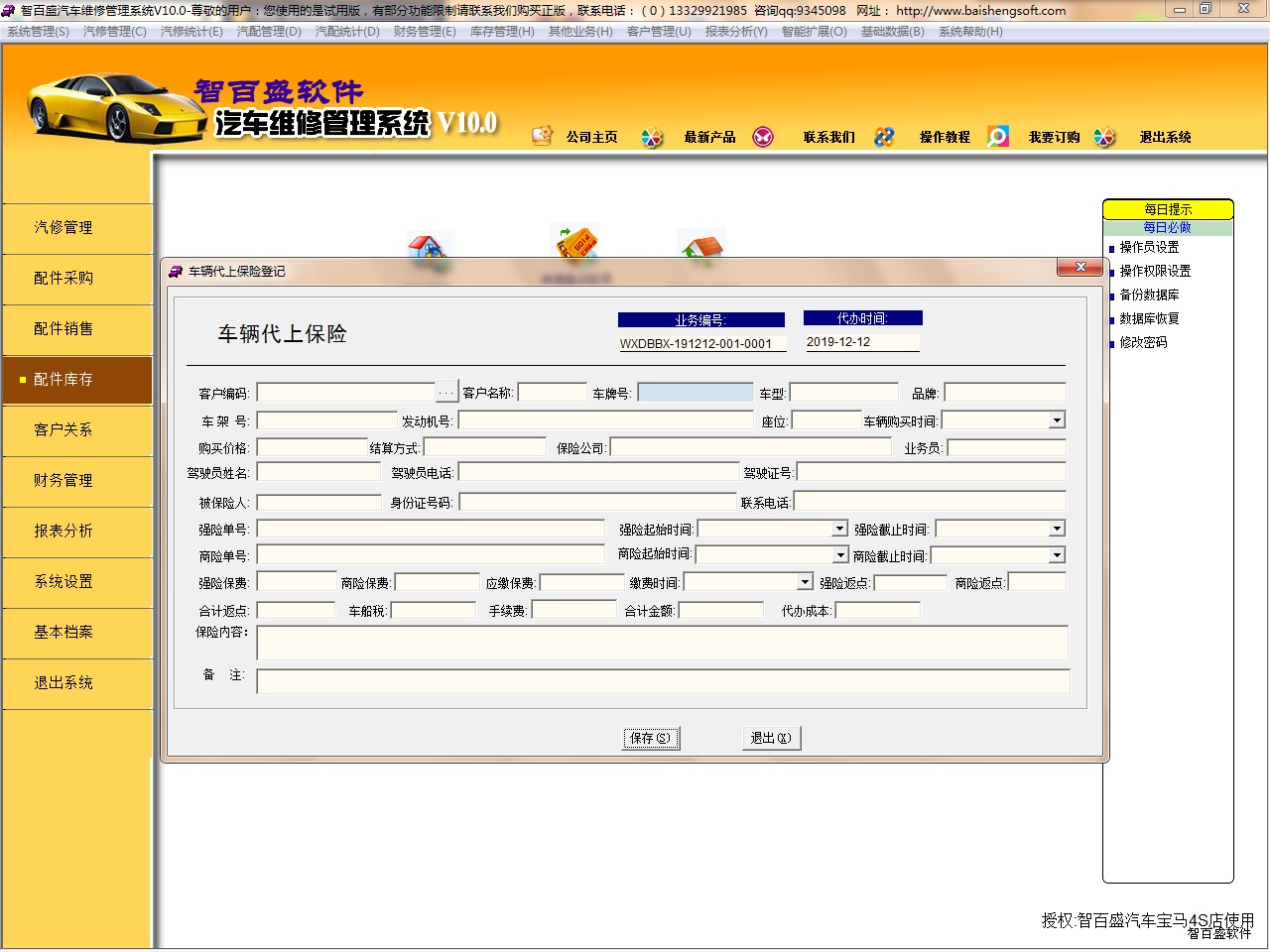The width and height of the screenshot is (1270, 952).
Task: Select 系统设置 in left sidebar
Action: tap(77, 582)
